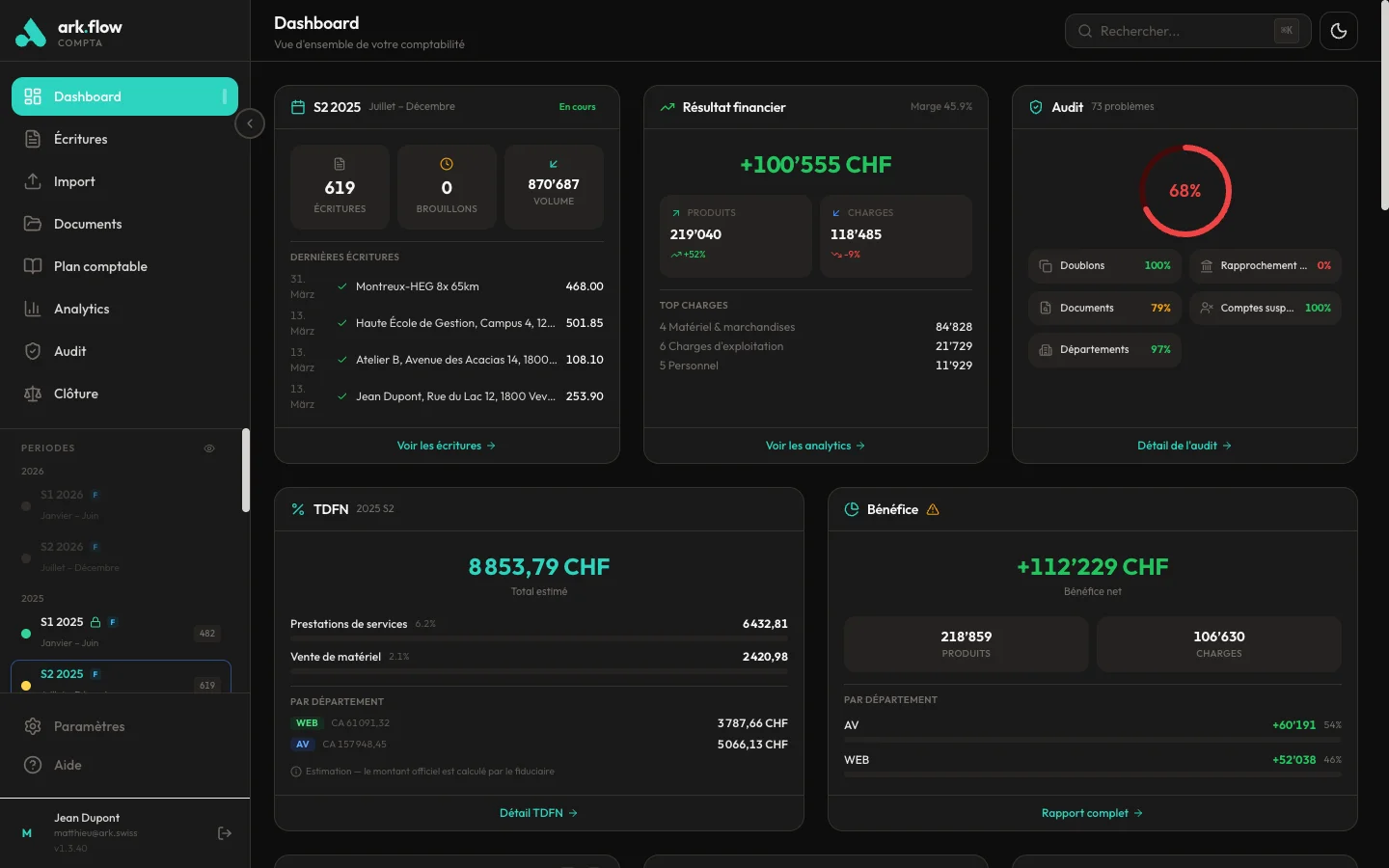Click the Clôture scales icon in the sidebar
The image size is (1389, 868).
tap(33, 393)
